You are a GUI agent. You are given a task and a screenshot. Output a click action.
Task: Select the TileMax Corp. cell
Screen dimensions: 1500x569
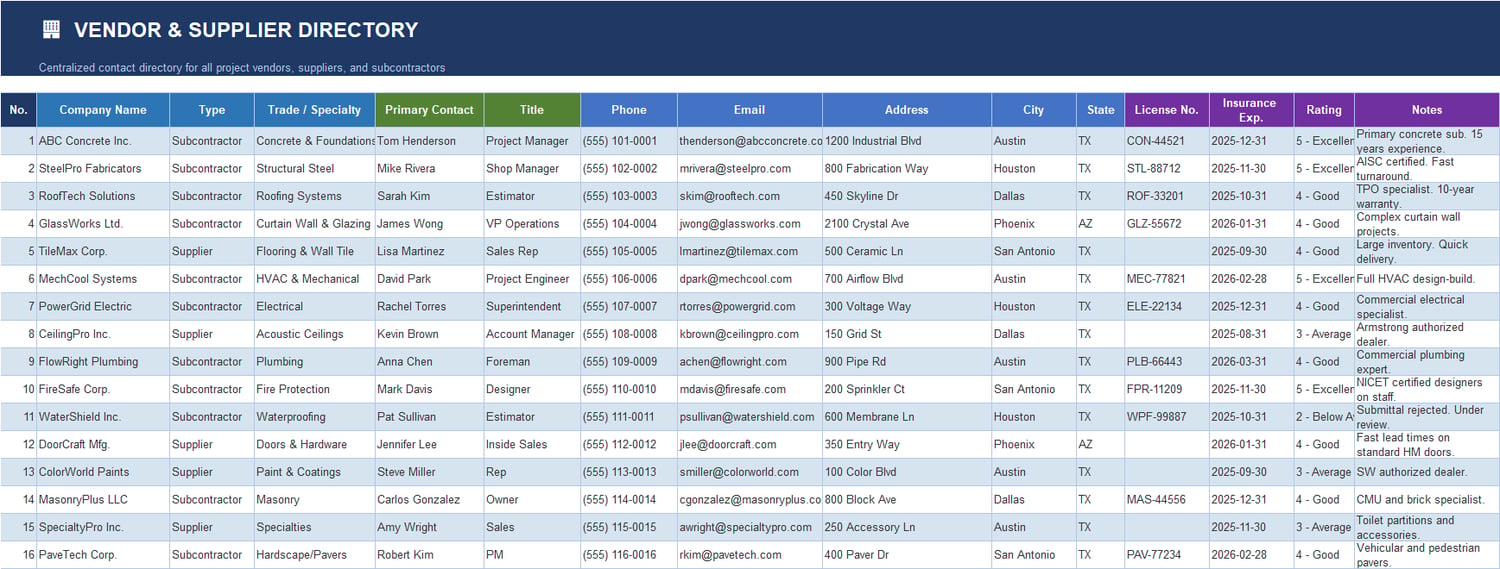point(103,251)
